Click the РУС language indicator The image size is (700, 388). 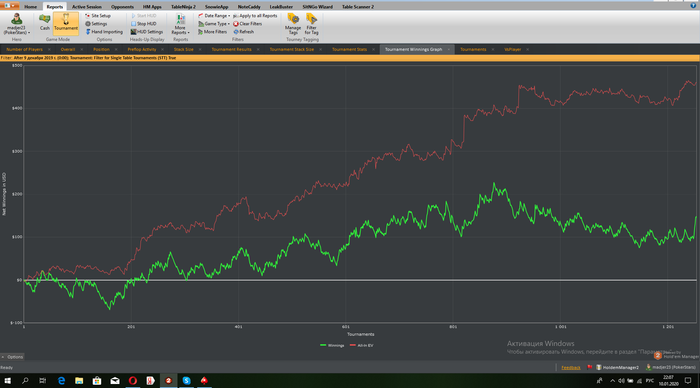coord(650,380)
